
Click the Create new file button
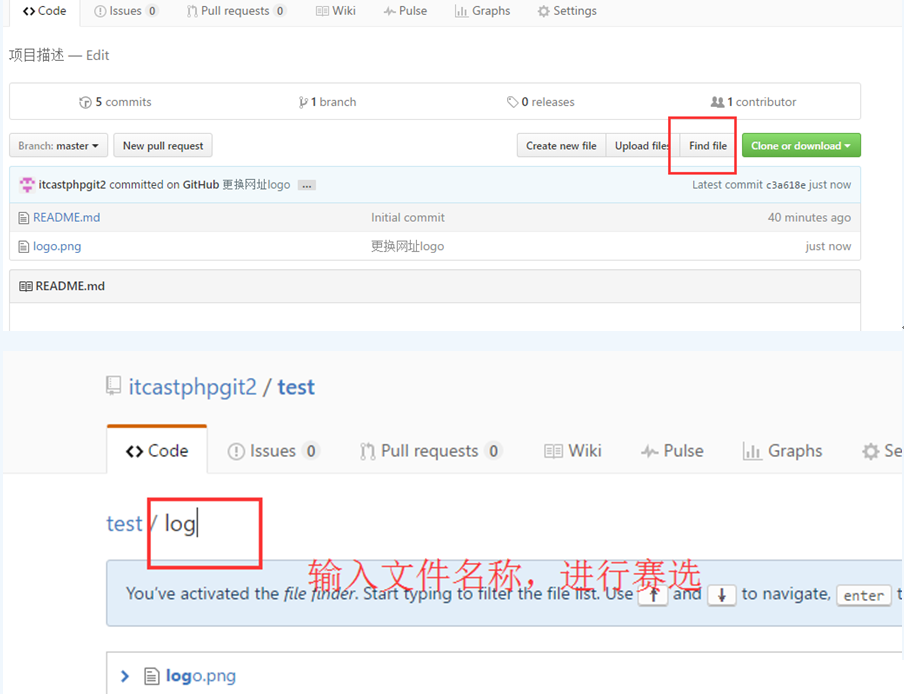(x=561, y=146)
